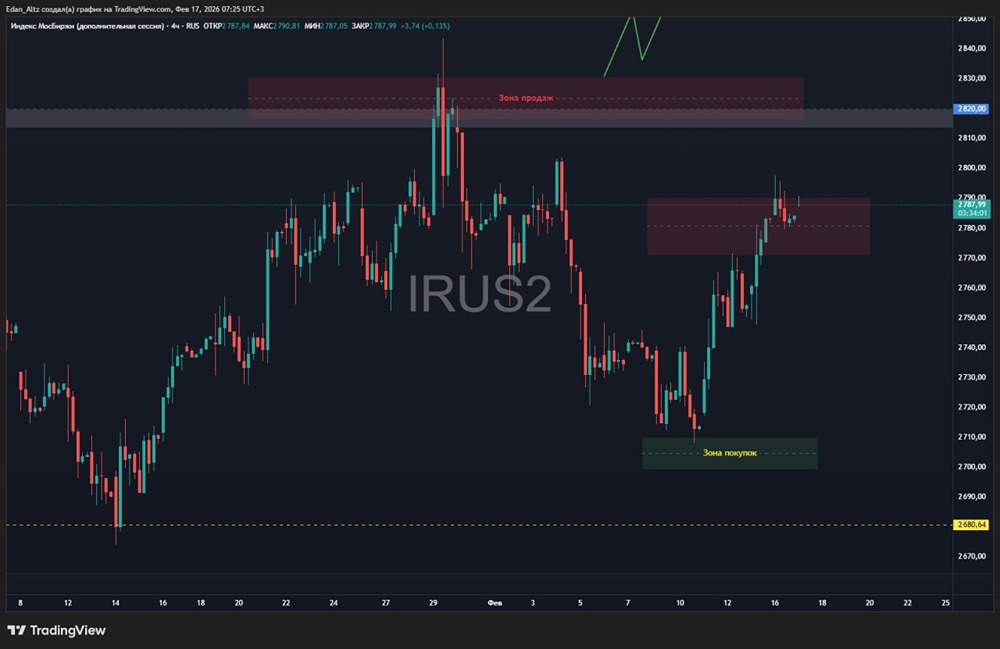Click the МИН value 2787,05
Image resolution: width=1000 pixels, height=649 pixels.
(334, 26)
